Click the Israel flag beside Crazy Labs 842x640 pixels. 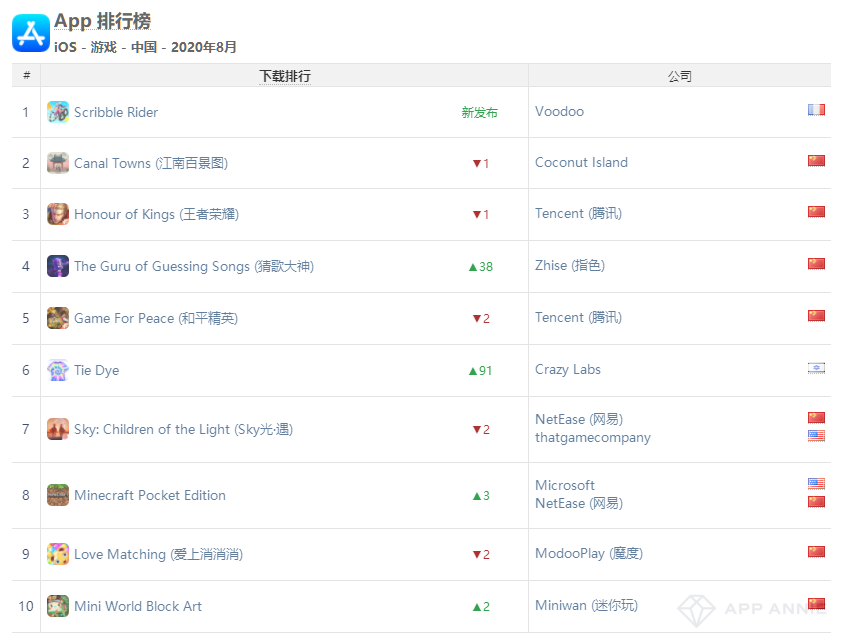tap(816, 368)
